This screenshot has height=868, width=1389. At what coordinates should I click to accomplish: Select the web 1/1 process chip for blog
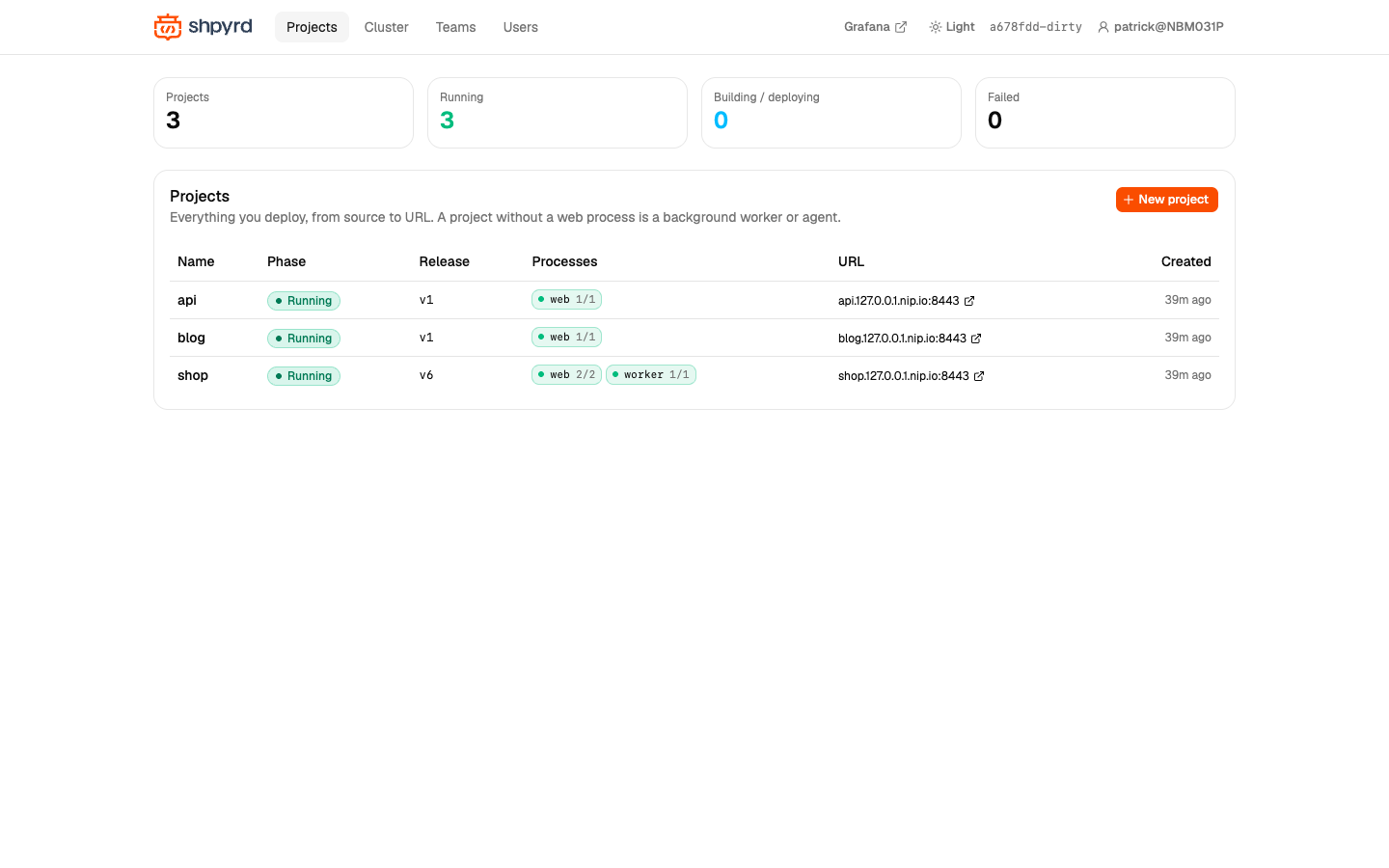point(567,338)
